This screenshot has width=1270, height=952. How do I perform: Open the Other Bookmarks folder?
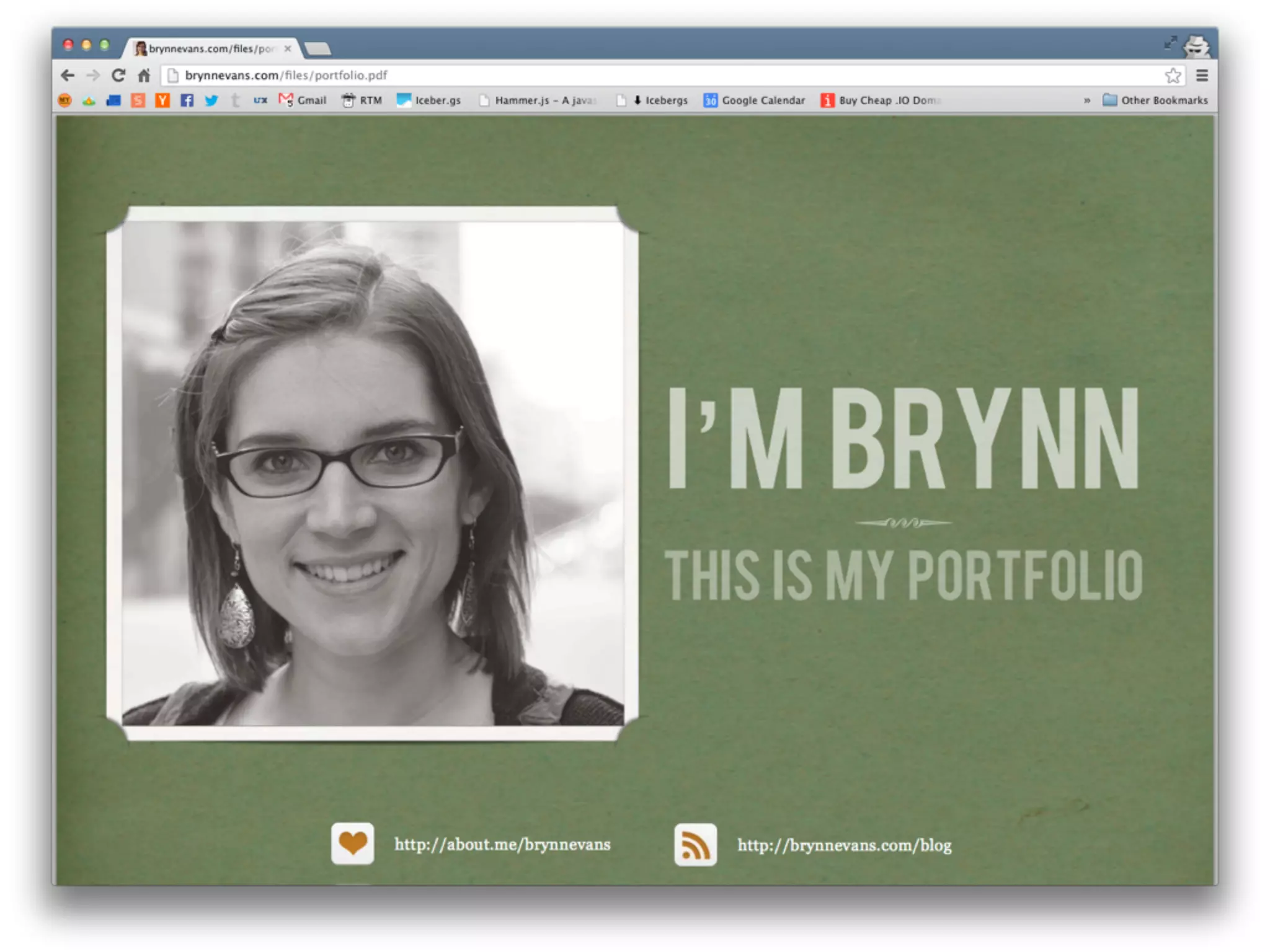click(x=1155, y=100)
